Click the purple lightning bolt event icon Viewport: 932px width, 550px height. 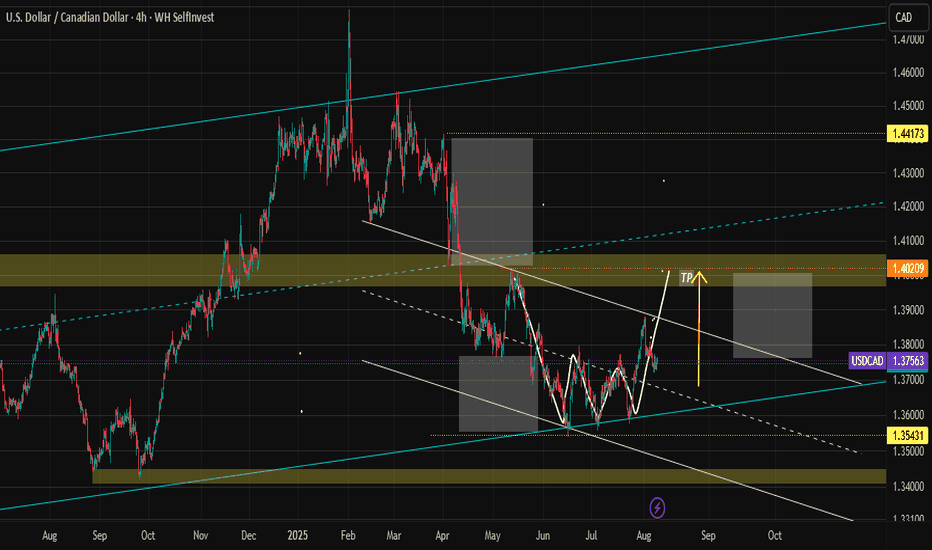coord(657,507)
